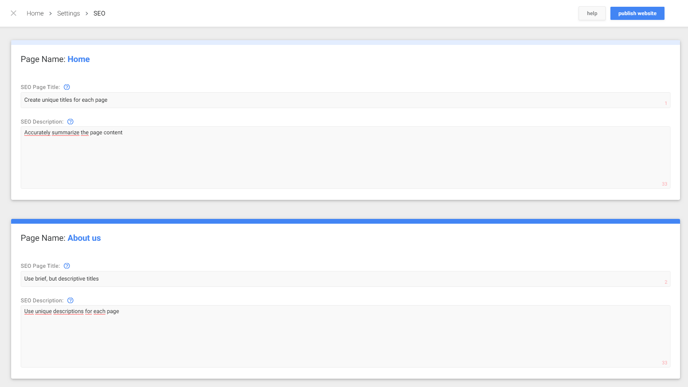
Task: Open the About us page name link
Action: point(84,238)
